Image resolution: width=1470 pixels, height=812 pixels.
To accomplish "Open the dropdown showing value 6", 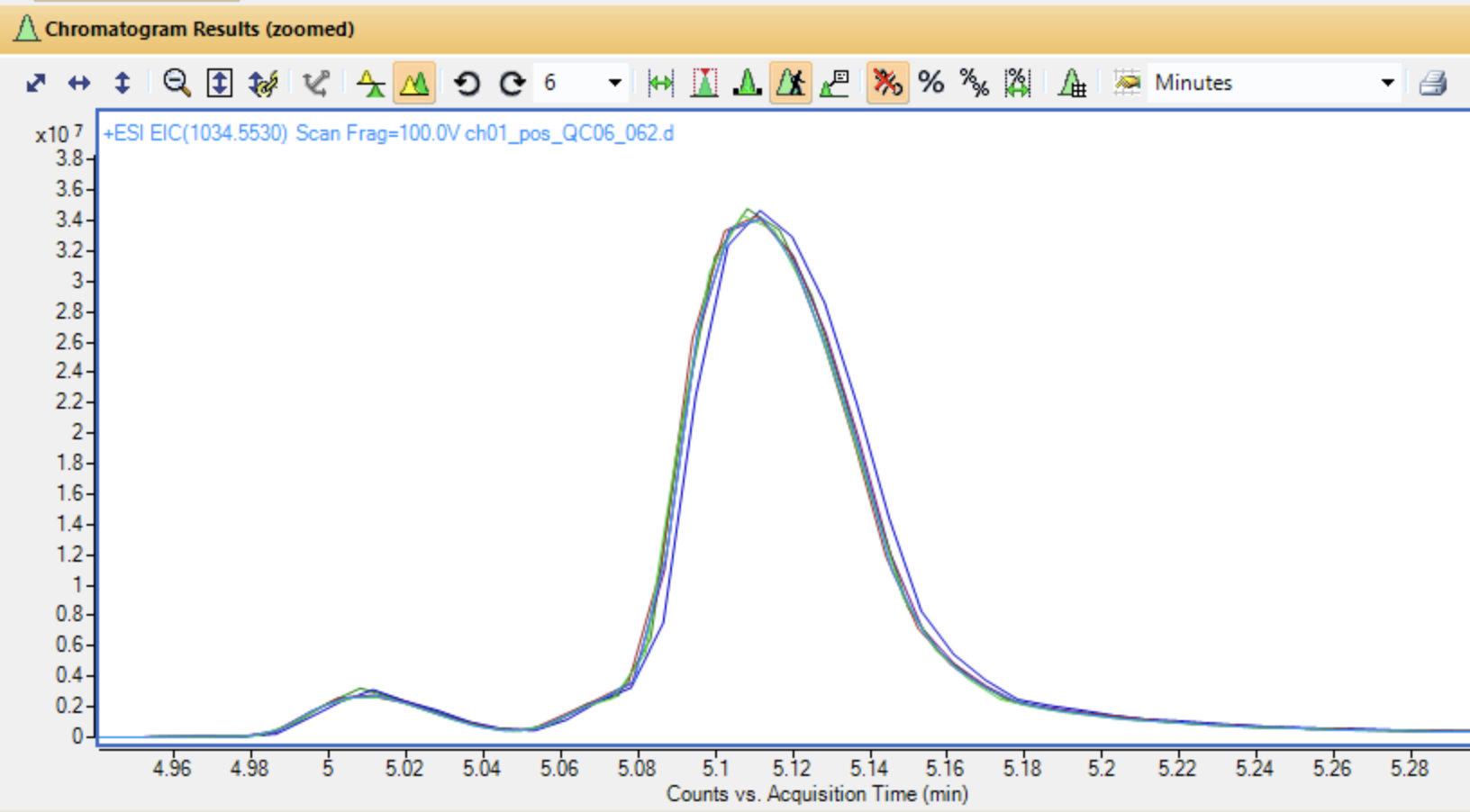I will click(x=614, y=84).
